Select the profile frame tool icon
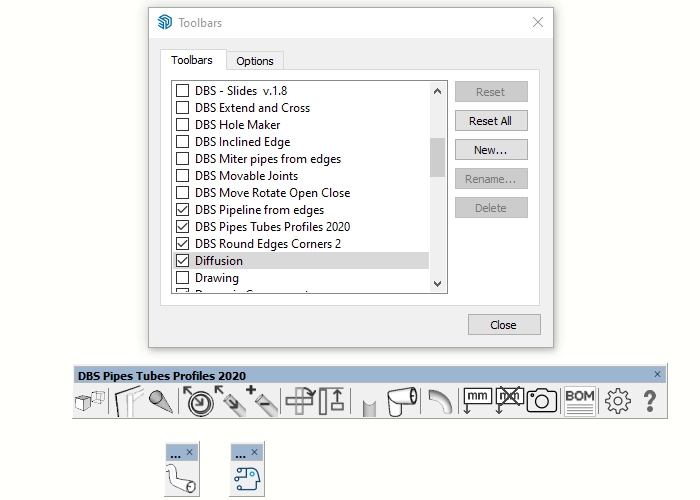This screenshot has width=700, height=500. [x=129, y=401]
